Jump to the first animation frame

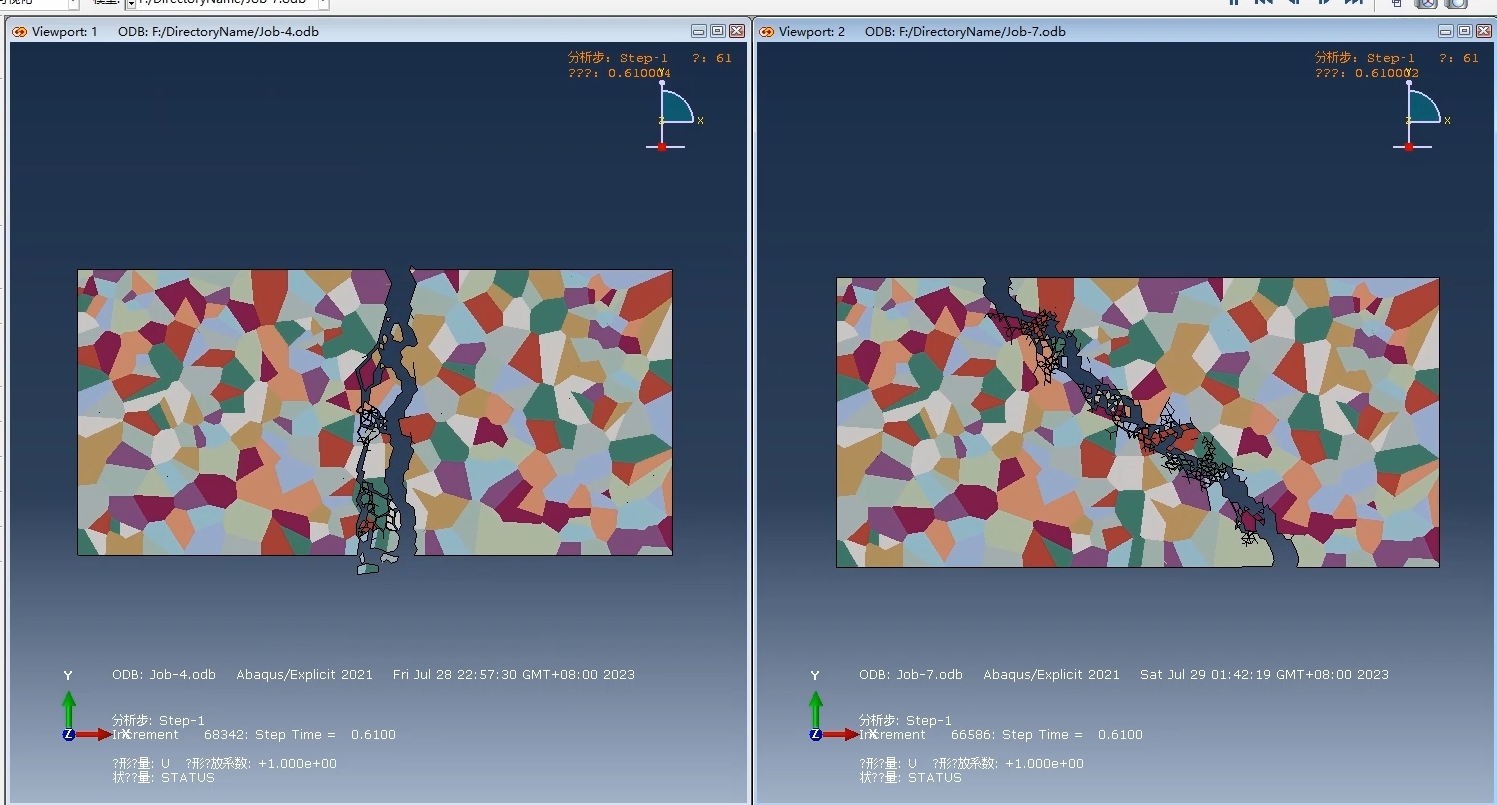pyautogui.click(x=1264, y=3)
